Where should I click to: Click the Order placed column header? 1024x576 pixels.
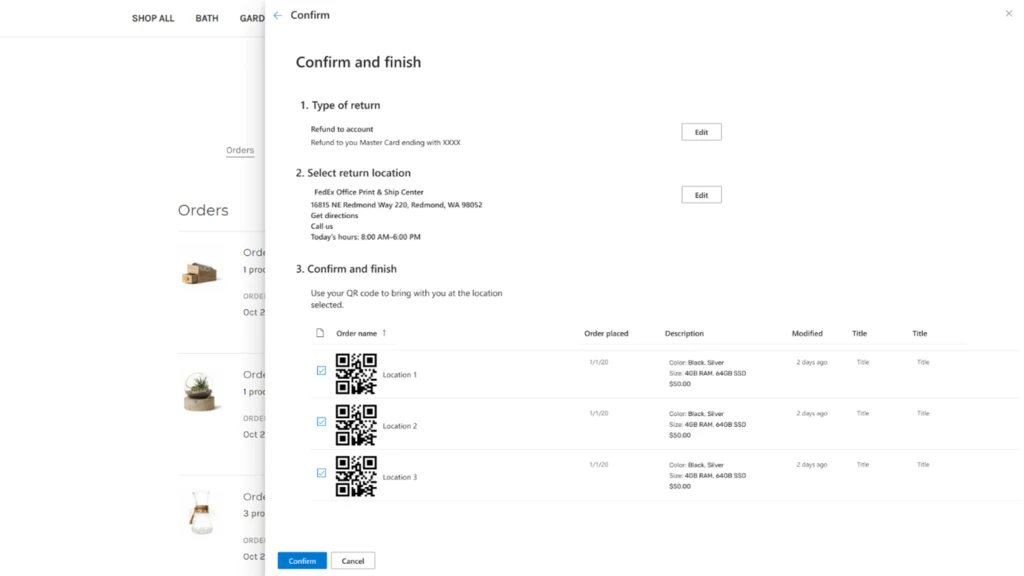603,333
